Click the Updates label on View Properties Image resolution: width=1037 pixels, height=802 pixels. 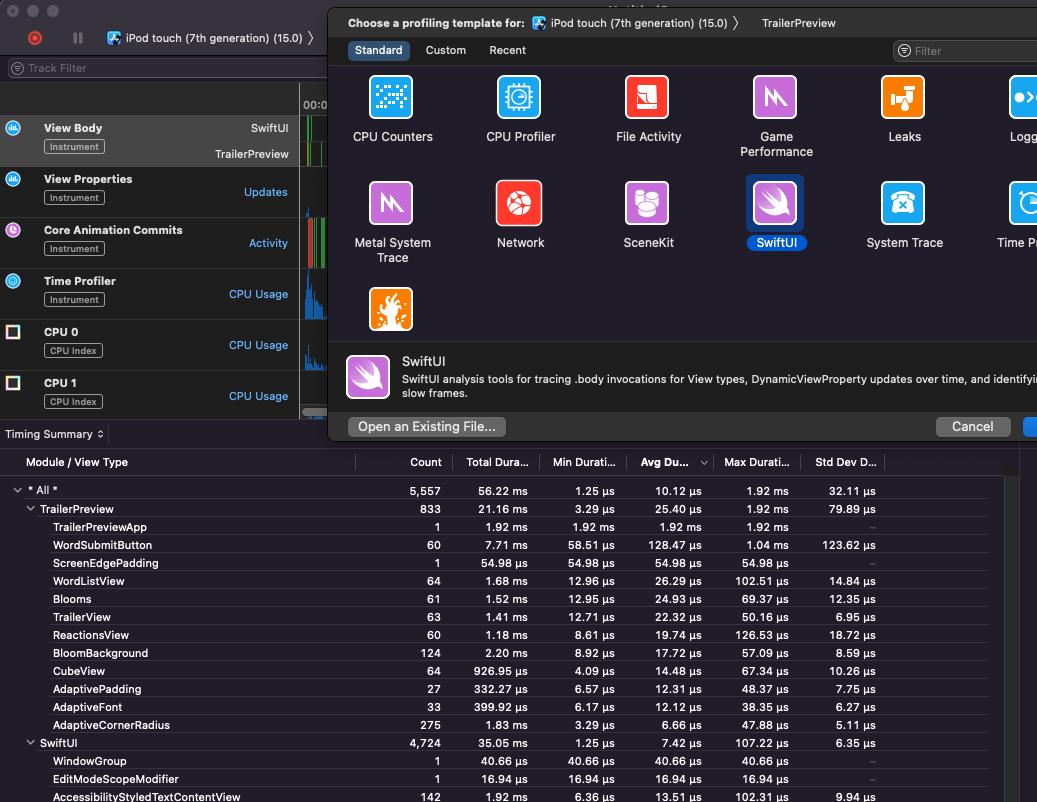point(266,192)
